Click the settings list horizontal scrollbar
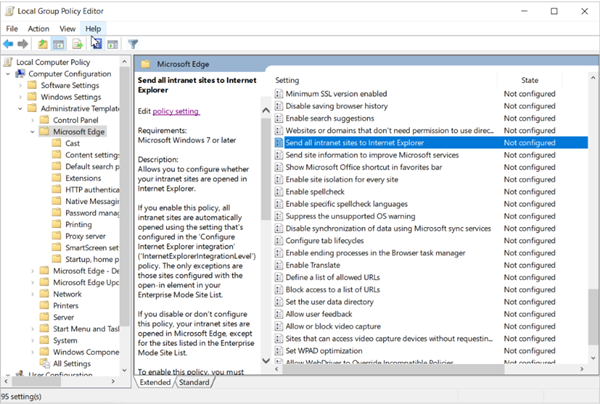 [393, 369]
